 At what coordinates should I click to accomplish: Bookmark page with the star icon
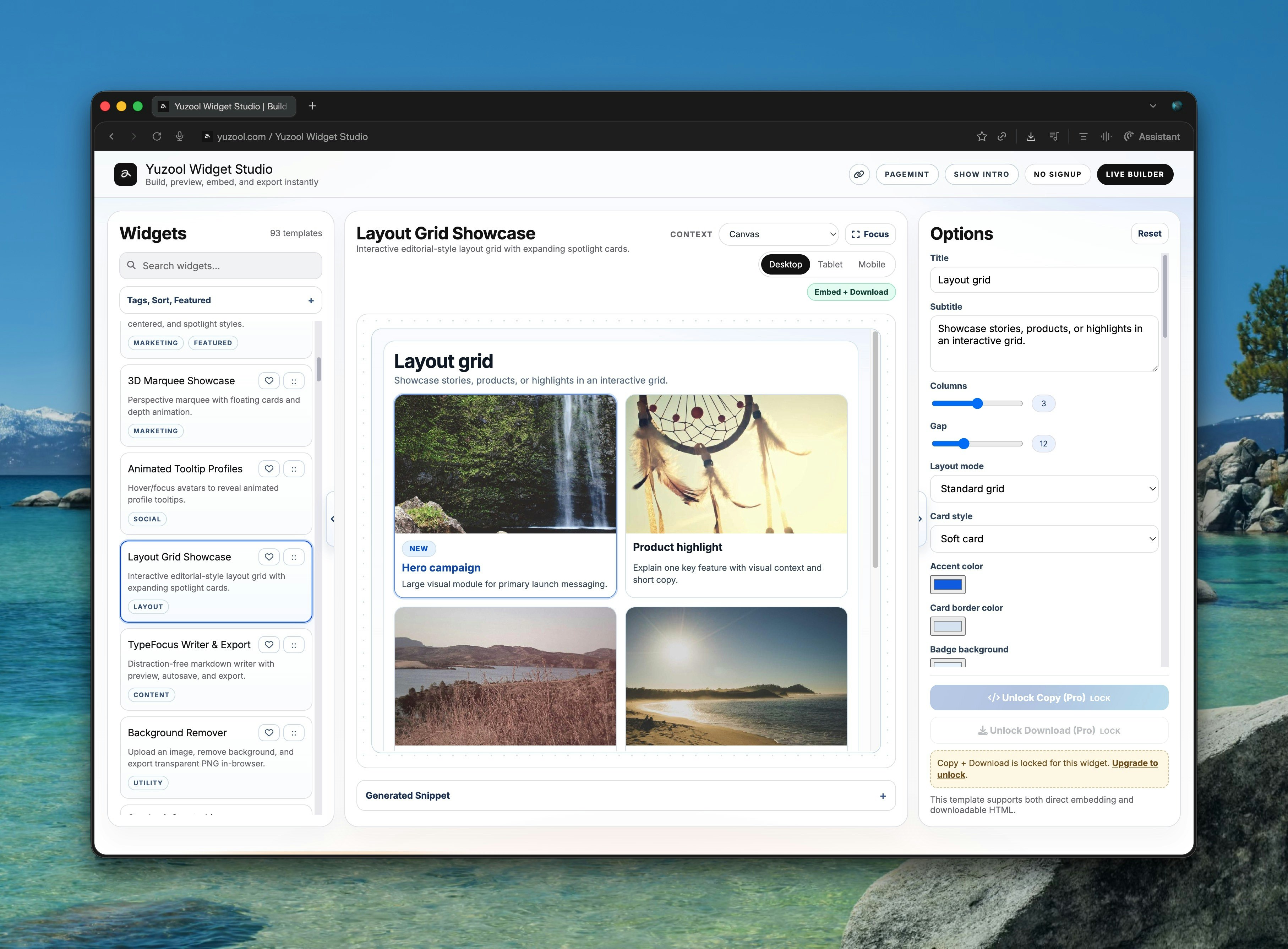point(981,136)
